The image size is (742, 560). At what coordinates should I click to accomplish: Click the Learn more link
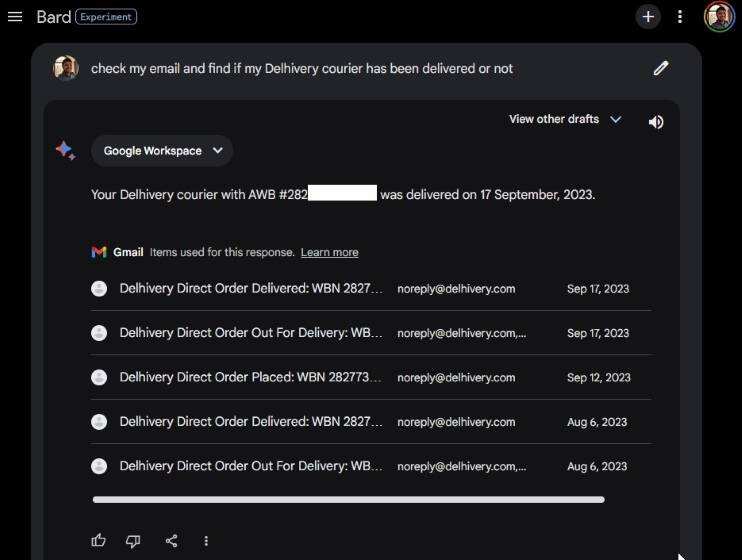[329, 252]
